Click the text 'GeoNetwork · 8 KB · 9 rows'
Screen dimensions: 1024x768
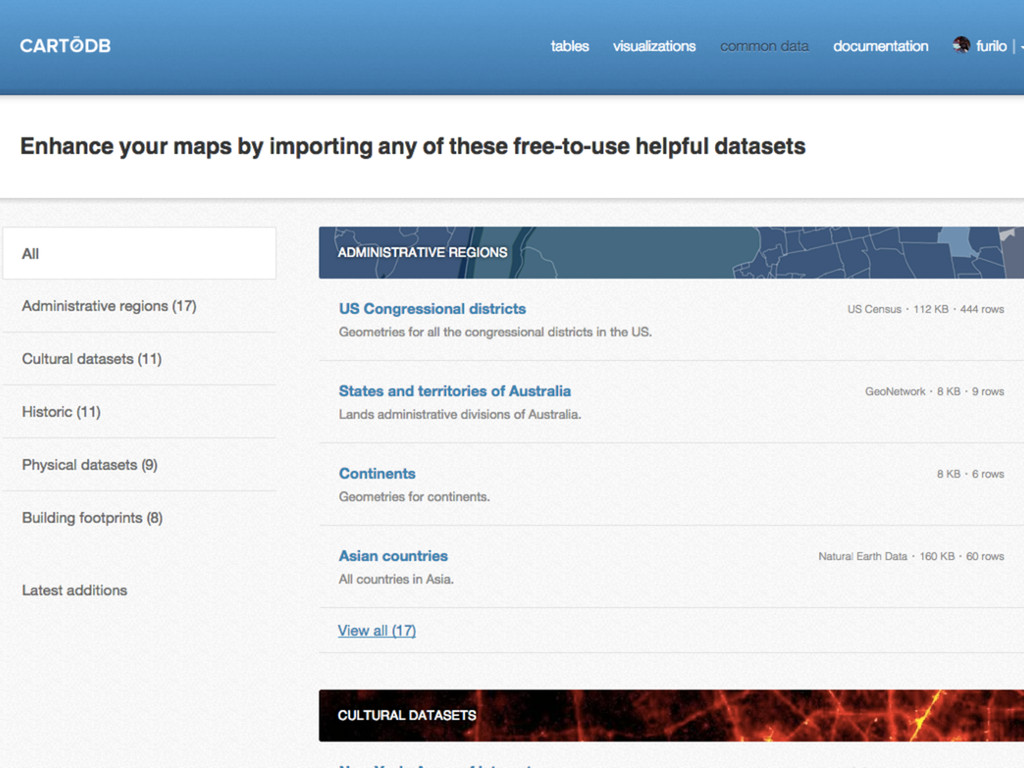point(935,391)
